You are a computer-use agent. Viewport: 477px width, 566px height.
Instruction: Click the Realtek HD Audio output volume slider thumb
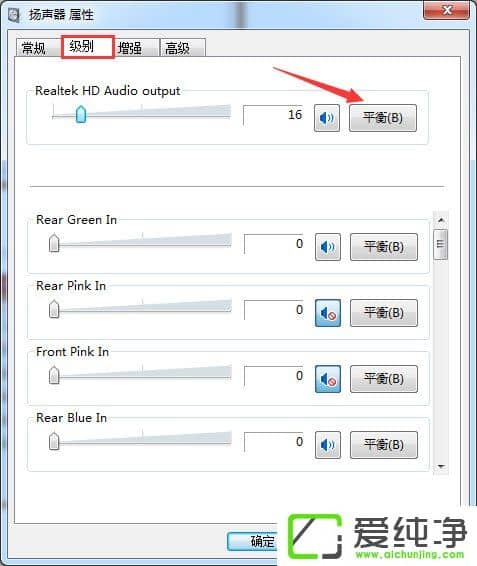coord(81,114)
